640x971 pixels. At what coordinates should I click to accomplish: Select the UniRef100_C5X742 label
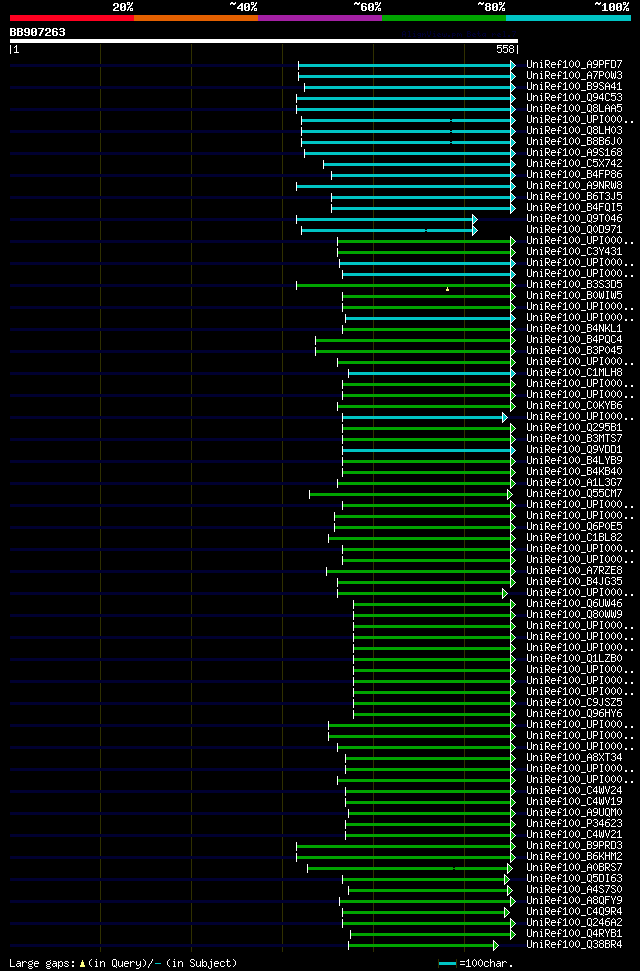[x=574, y=163]
